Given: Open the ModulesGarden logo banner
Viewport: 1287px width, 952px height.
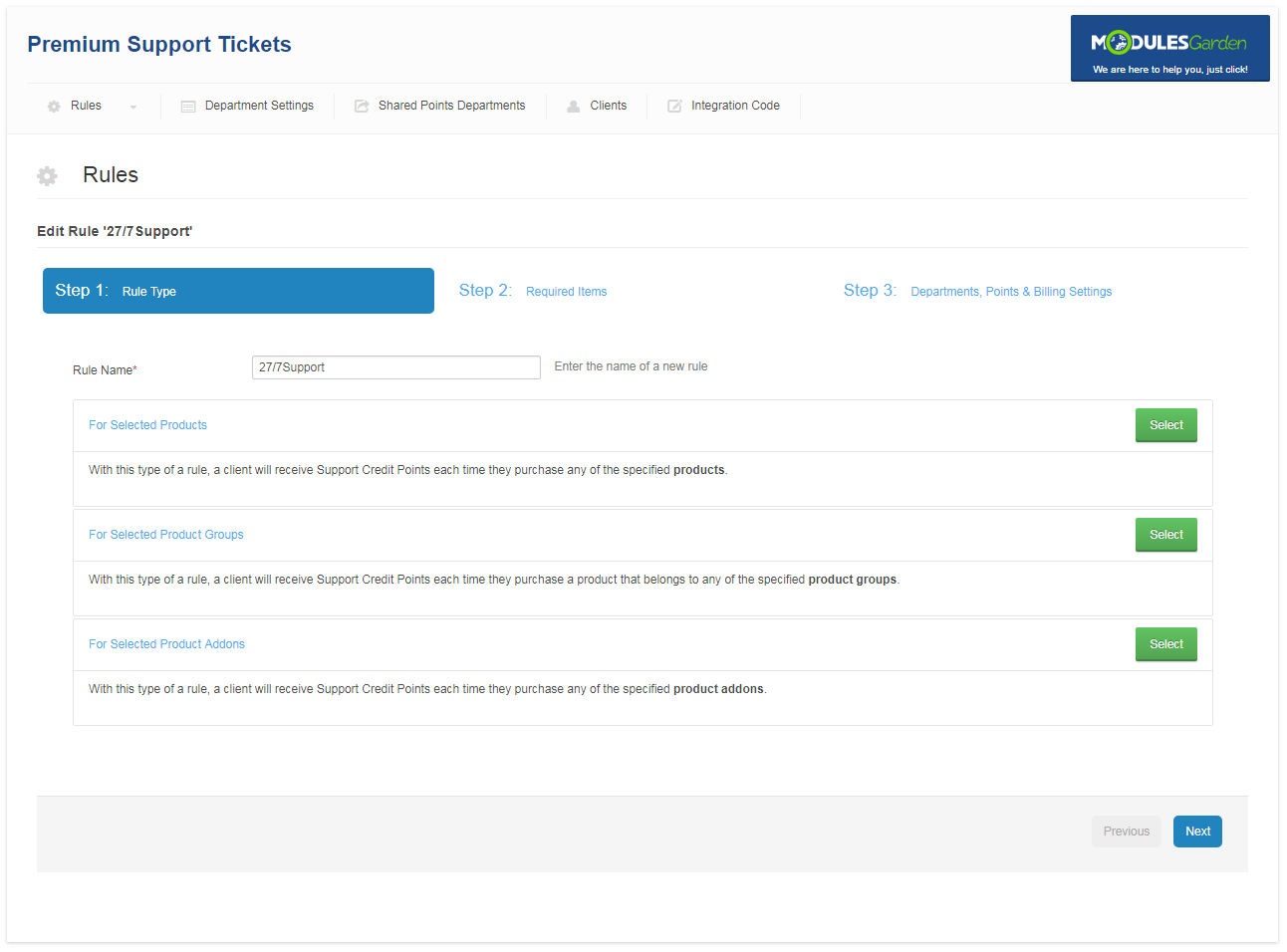Looking at the screenshot, I should [1169, 48].
